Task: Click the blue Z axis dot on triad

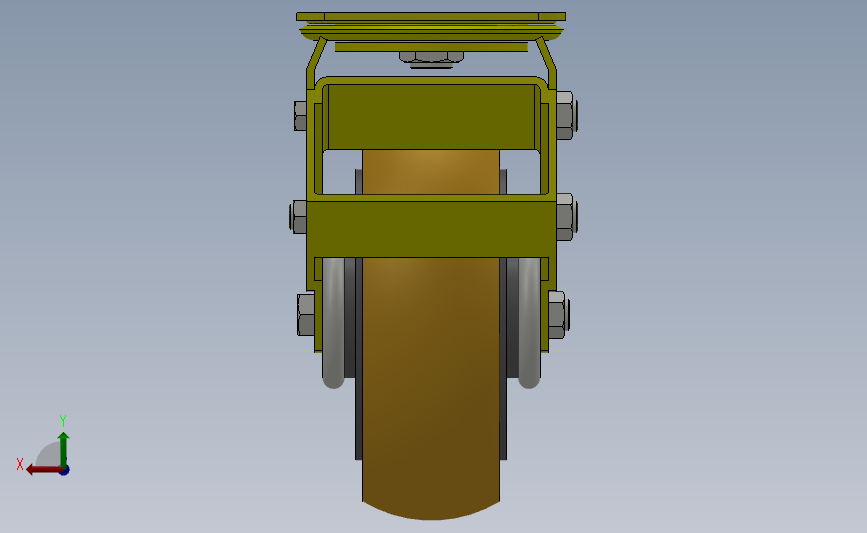Action: (65, 471)
